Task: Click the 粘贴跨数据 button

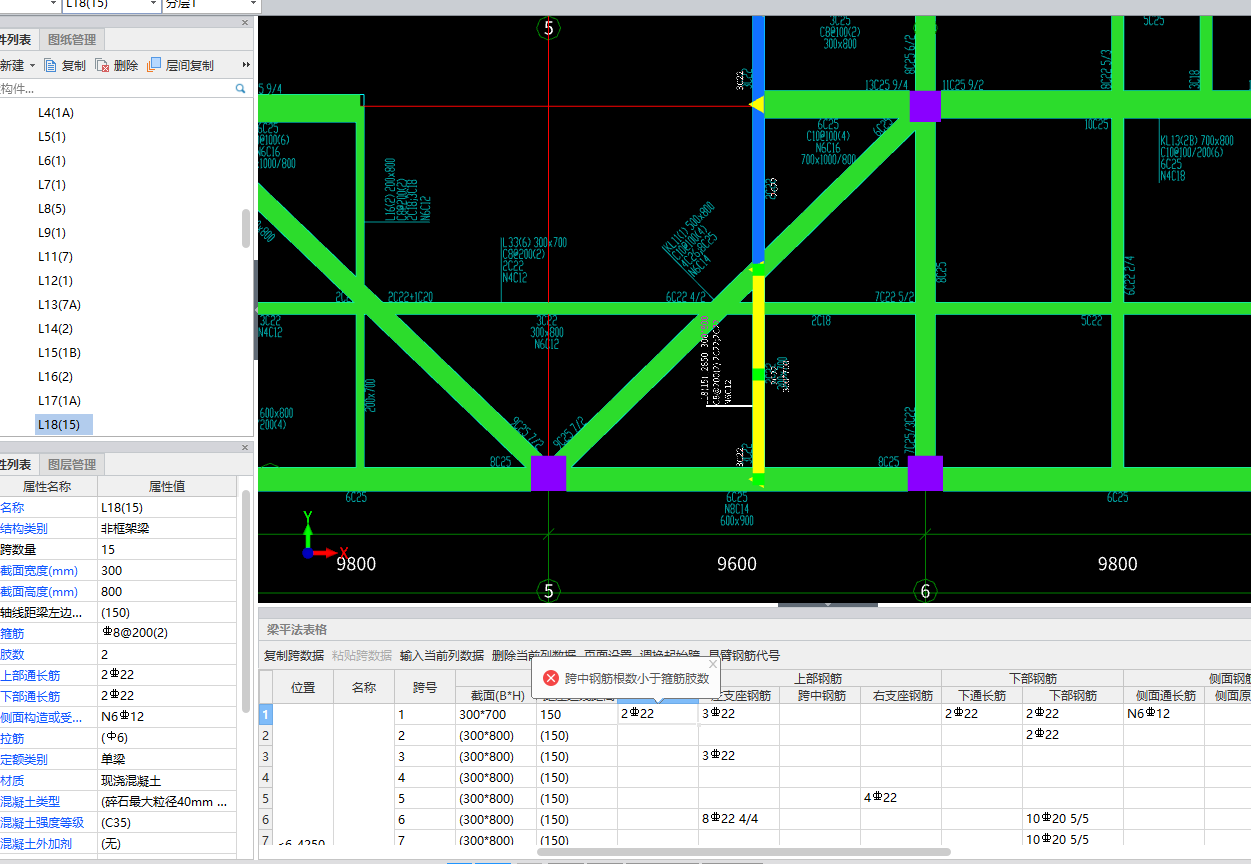Action: tap(362, 656)
